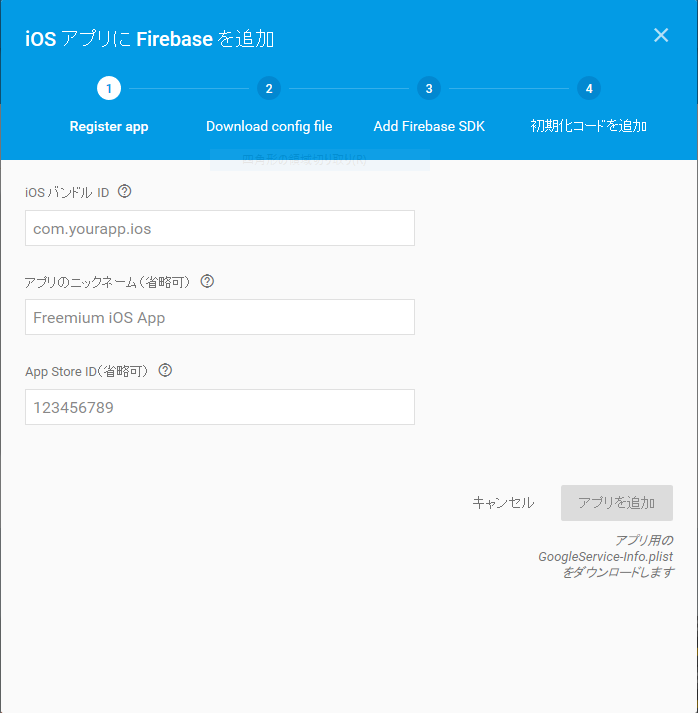
Task: Select step 4 circle in wizard
Action: click(x=589, y=88)
